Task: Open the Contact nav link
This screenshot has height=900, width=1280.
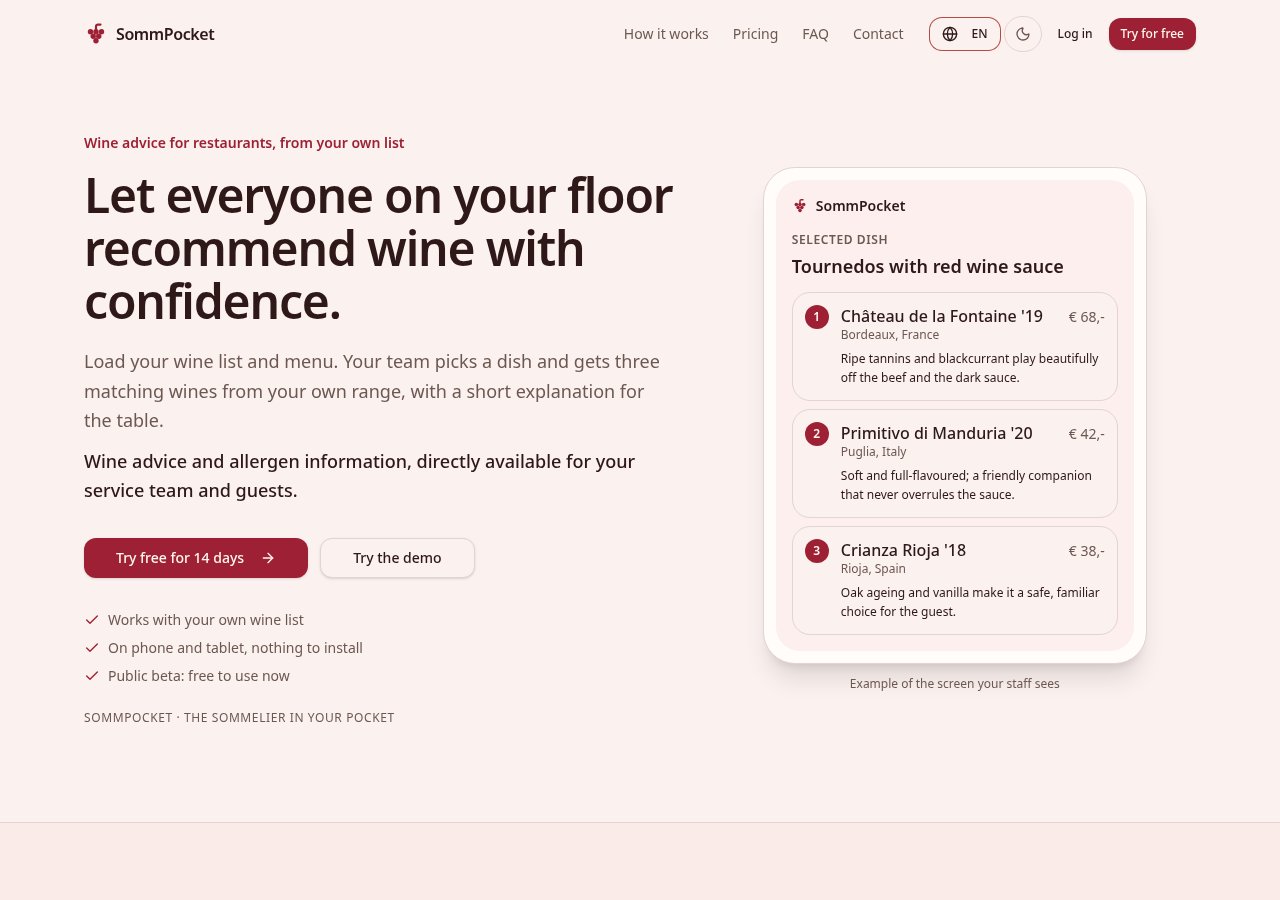Action: 878,34
